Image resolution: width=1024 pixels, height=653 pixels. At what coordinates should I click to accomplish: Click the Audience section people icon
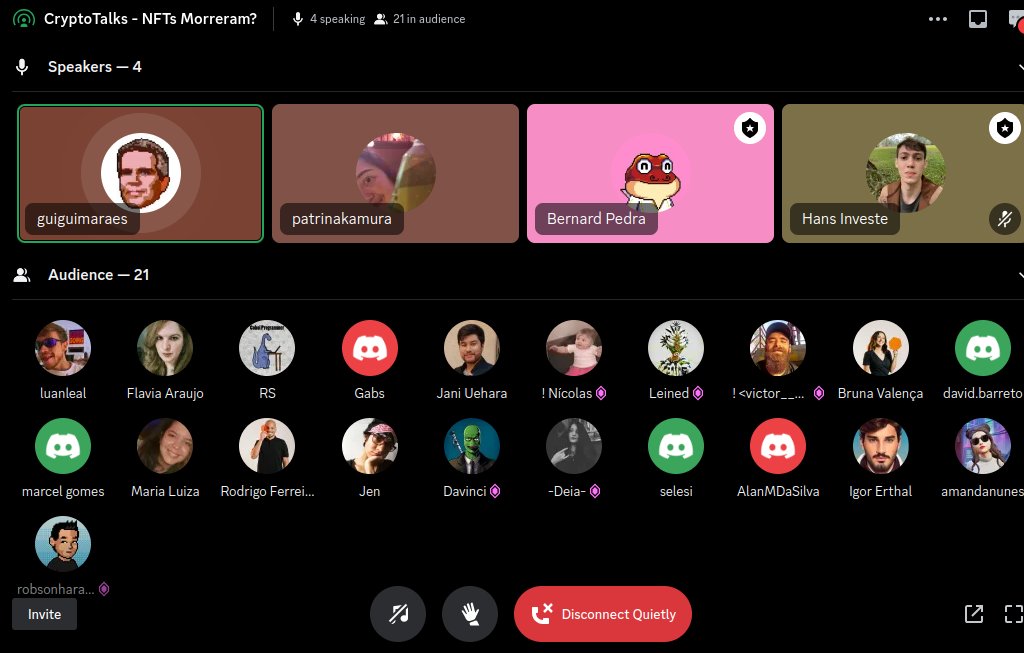point(22,275)
